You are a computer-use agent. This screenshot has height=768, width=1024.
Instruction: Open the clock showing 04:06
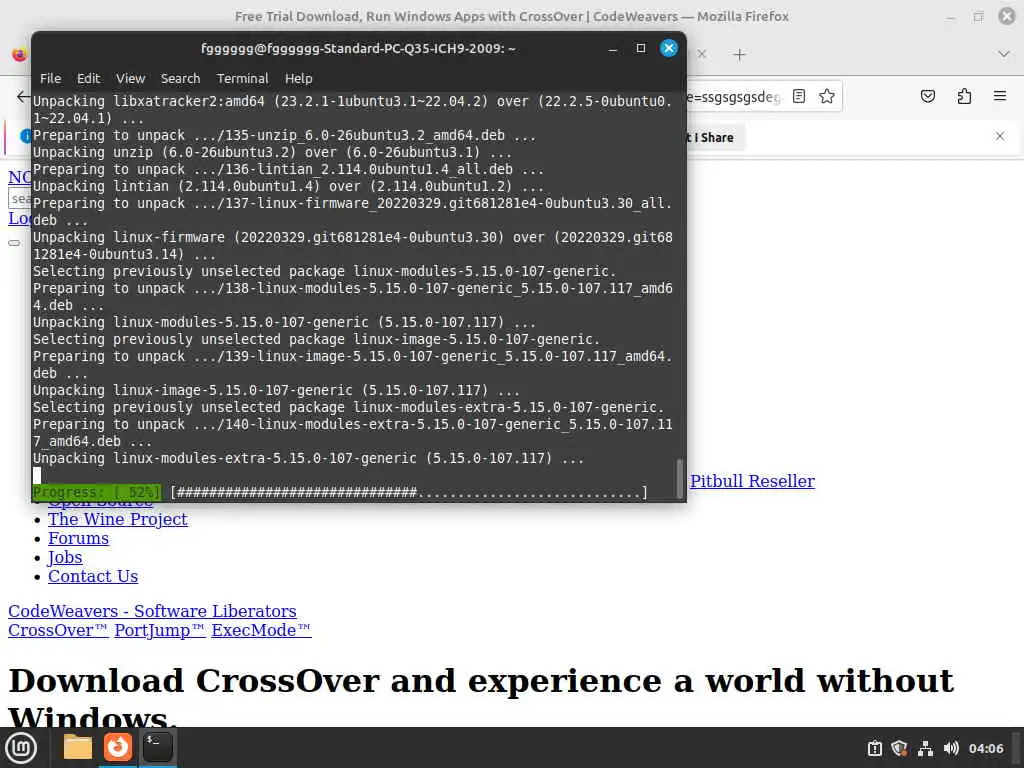point(986,748)
